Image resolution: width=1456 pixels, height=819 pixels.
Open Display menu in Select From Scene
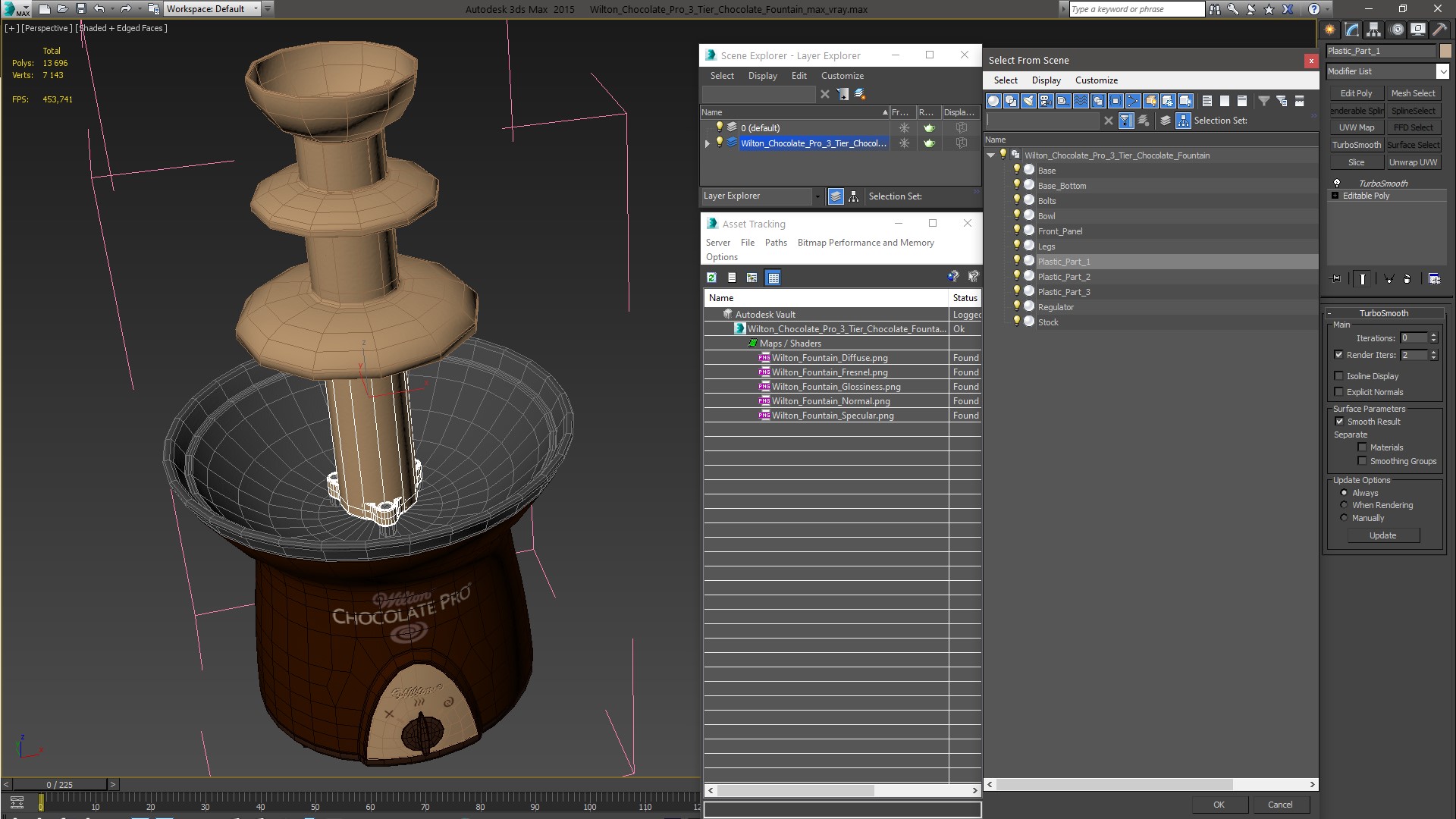[x=1046, y=80]
